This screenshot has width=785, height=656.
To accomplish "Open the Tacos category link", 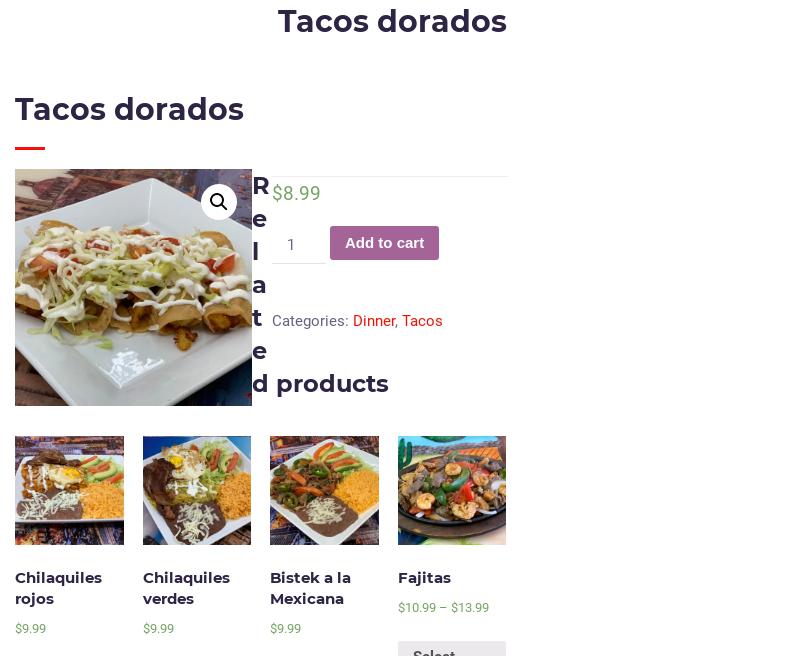I will (x=422, y=320).
